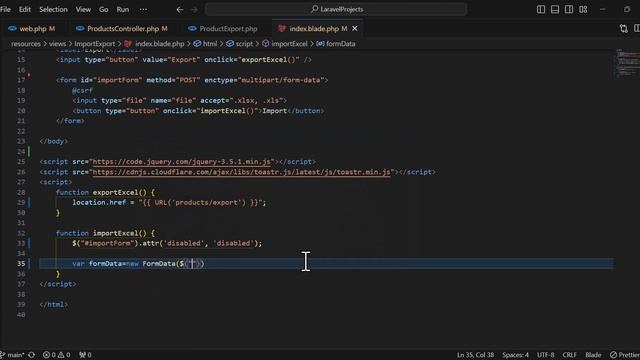Follow the jquery-3.5.1.min.js URL link
The width and height of the screenshot is (640, 360).
(182, 162)
